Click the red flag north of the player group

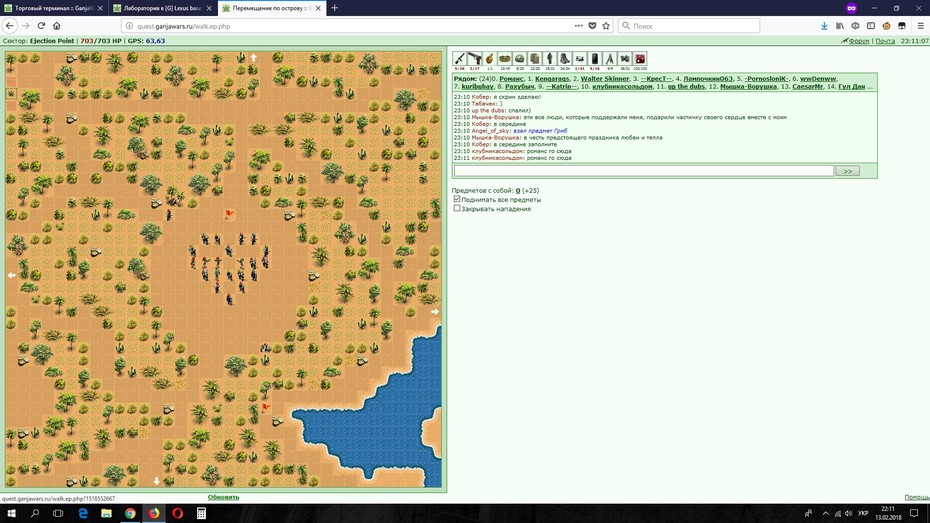[x=230, y=214]
